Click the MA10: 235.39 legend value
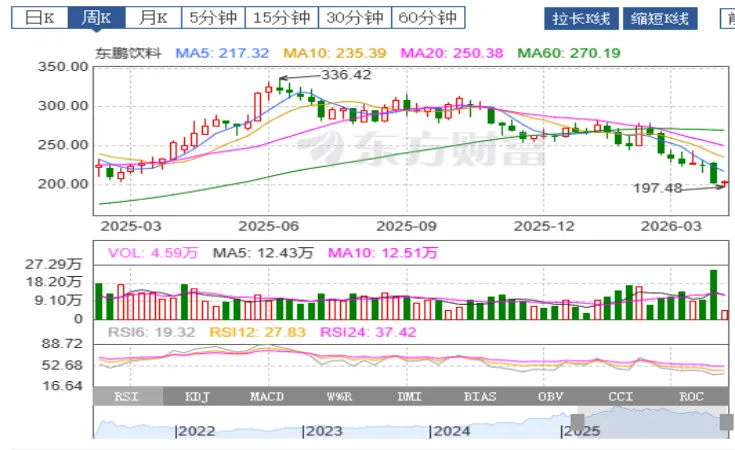 (x=335, y=53)
